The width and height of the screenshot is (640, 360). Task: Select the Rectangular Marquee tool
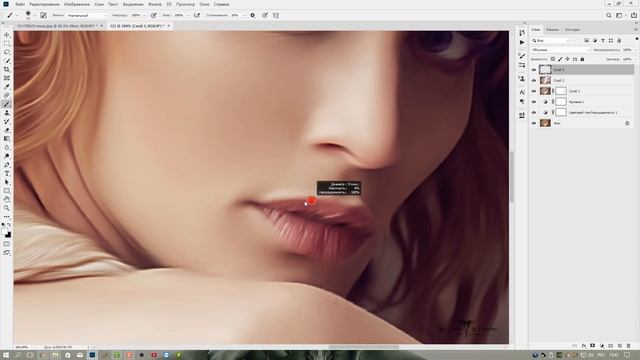[x=7, y=44]
